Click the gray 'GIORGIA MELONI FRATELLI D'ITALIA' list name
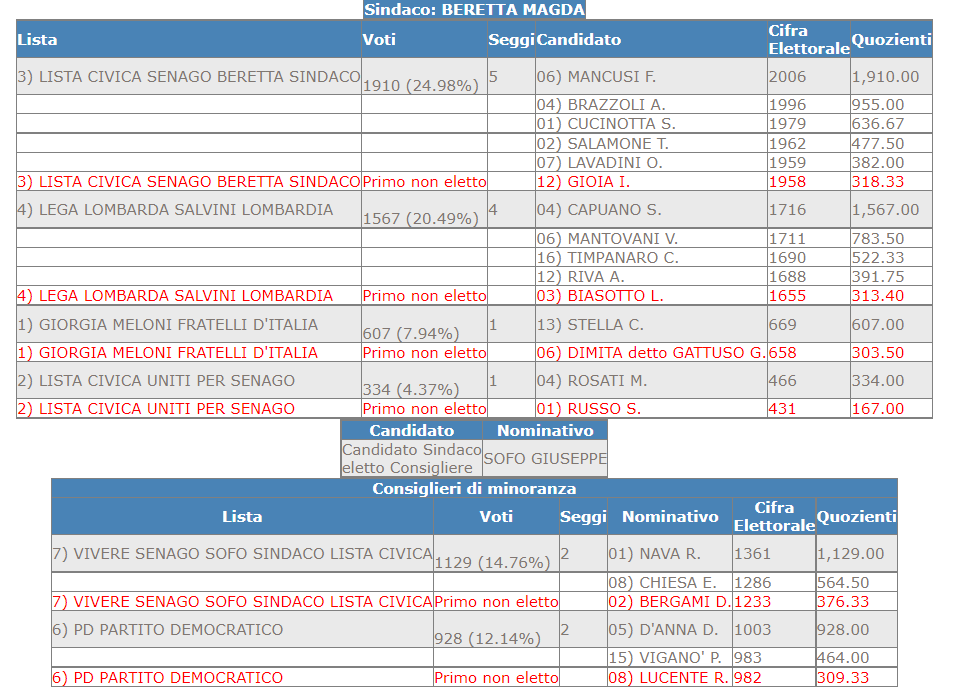 coord(168,325)
